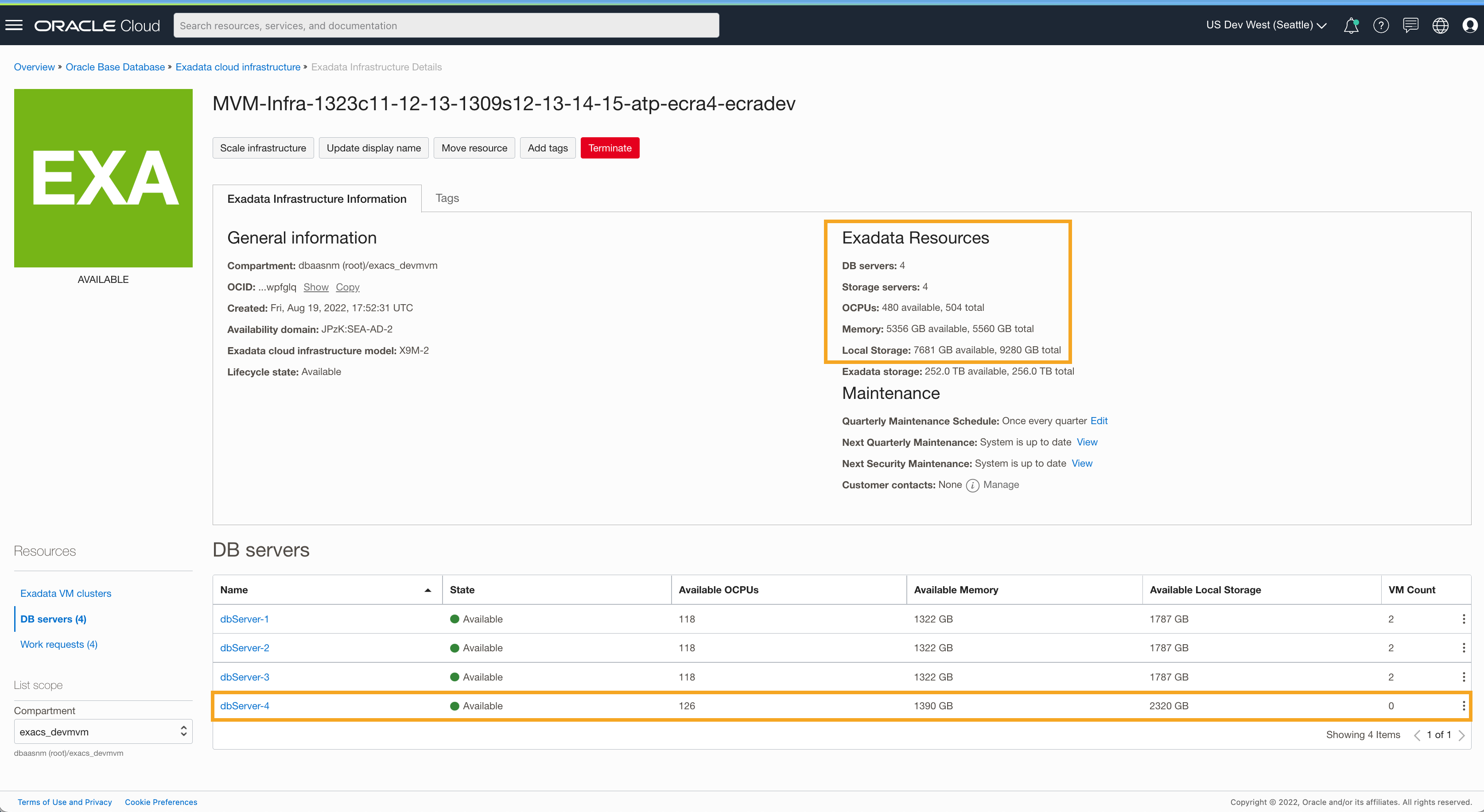Viewport: 1484px width, 812px height.
Task: Open the notifications bell
Action: coord(1351,25)
